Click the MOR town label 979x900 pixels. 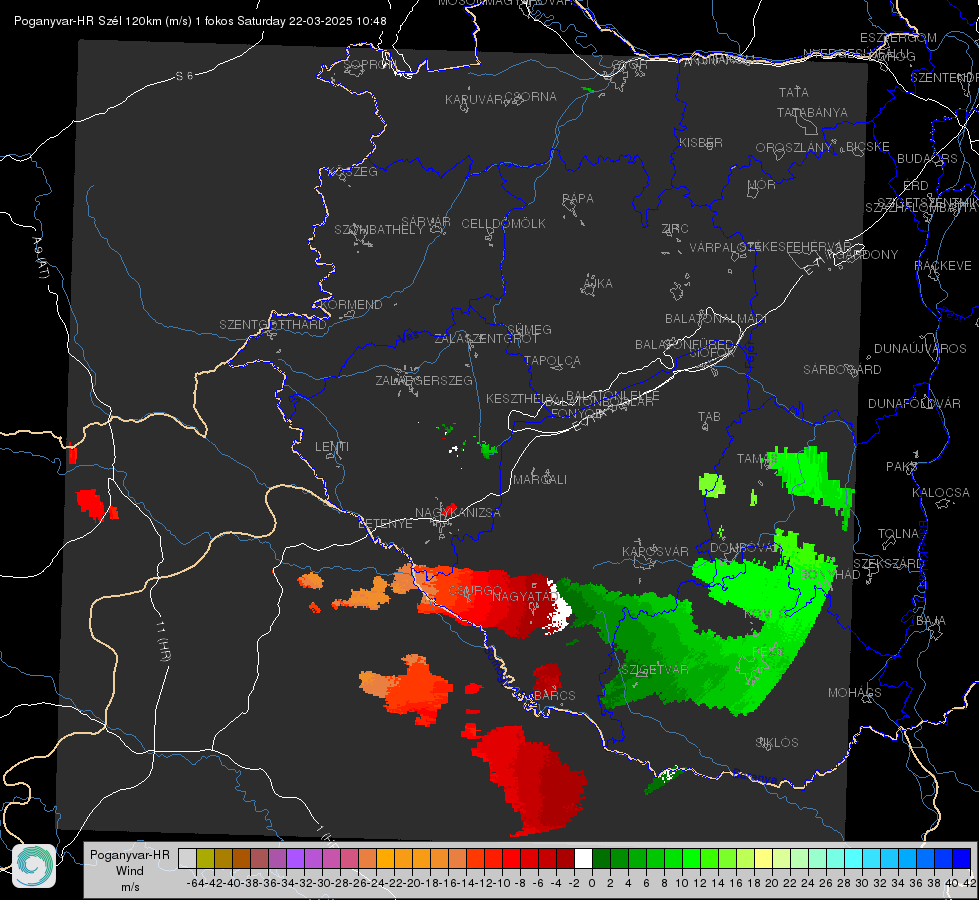(x=762, y=184)
